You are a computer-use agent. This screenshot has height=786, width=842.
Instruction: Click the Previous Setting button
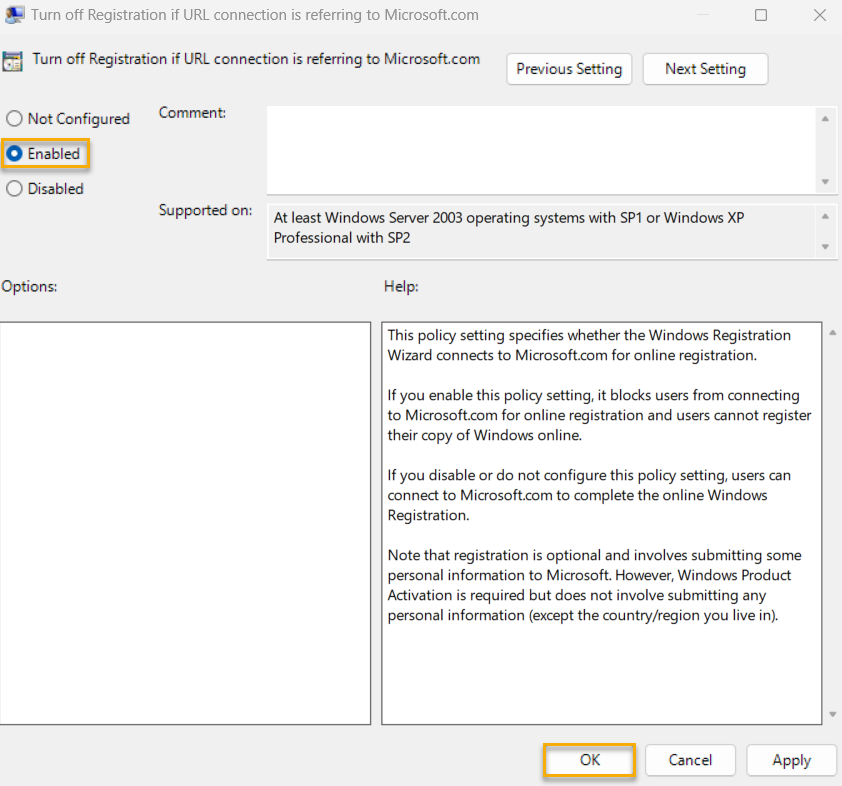pyautogui.click(x=569, y=69)
